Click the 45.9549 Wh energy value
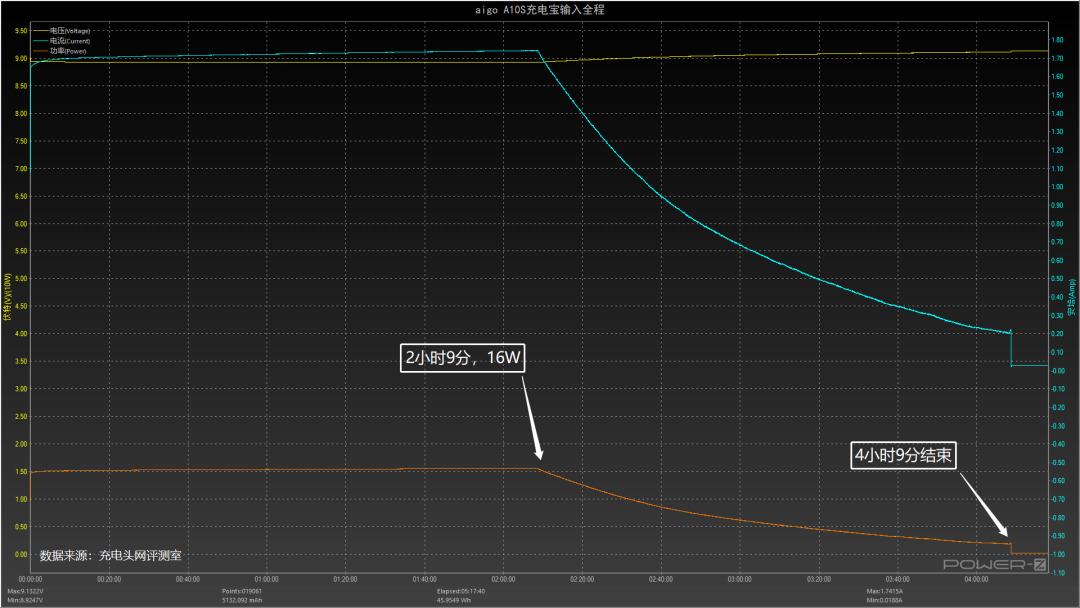Viewport: 1080px width, 608px height. point(453,600)
